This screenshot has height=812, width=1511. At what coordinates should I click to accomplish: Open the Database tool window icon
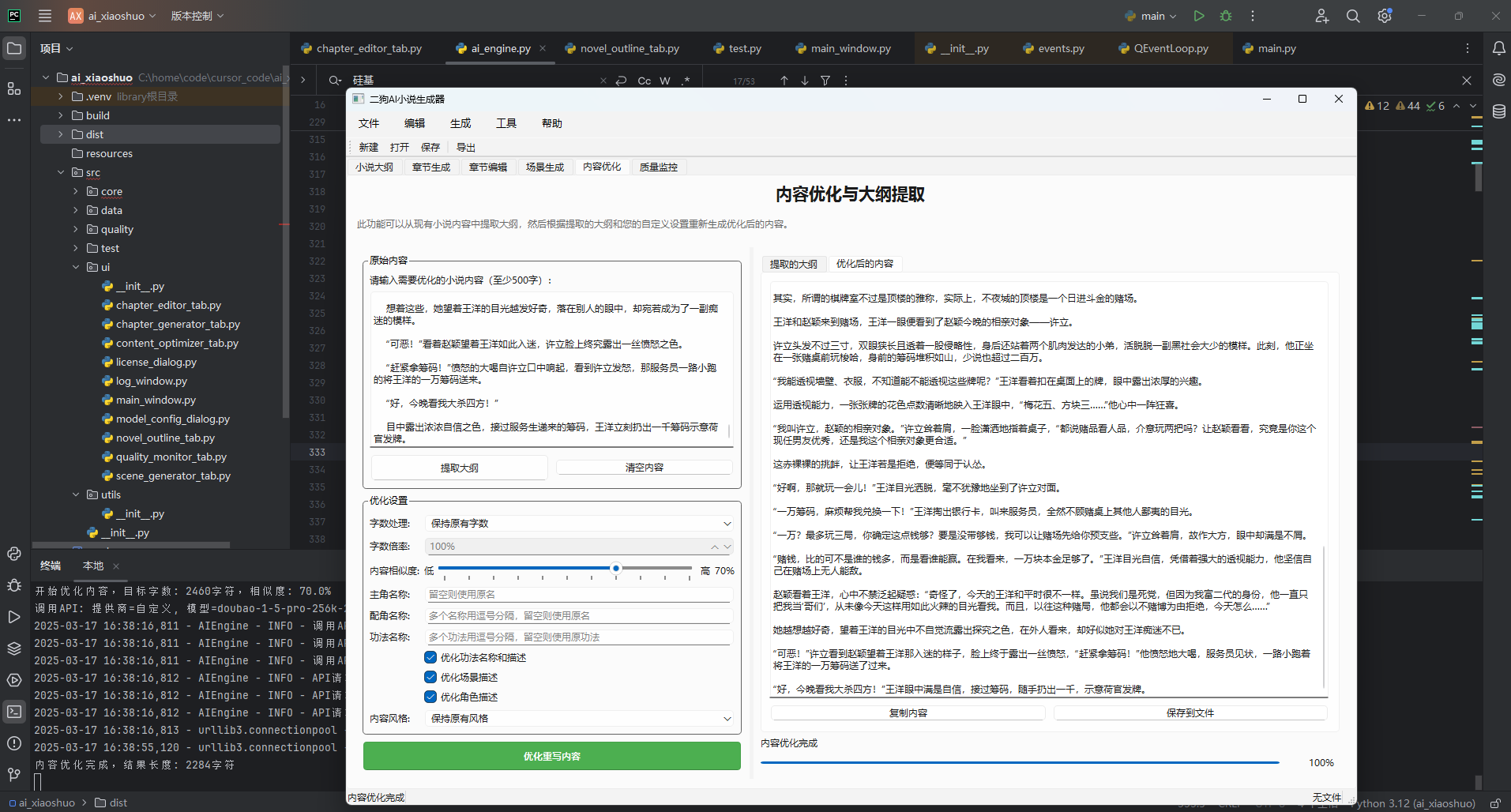point(1498,111)
